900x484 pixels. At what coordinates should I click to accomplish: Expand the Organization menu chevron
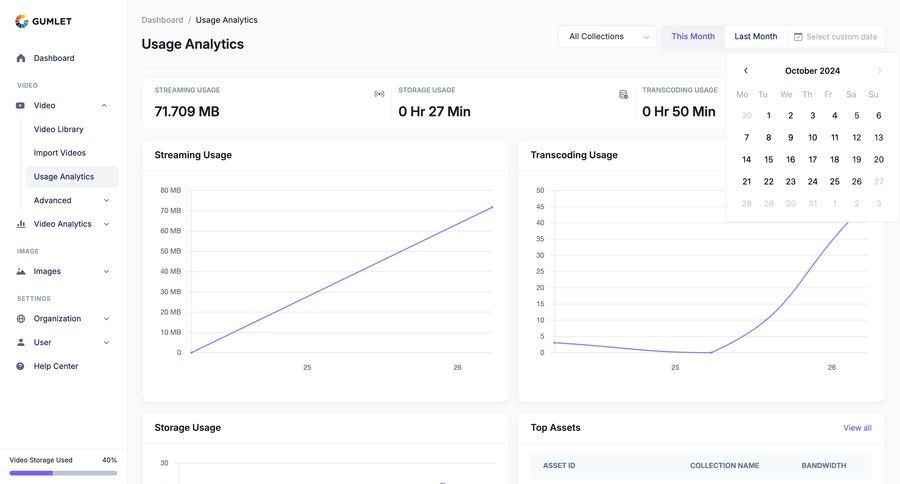[x=106, y=319]
